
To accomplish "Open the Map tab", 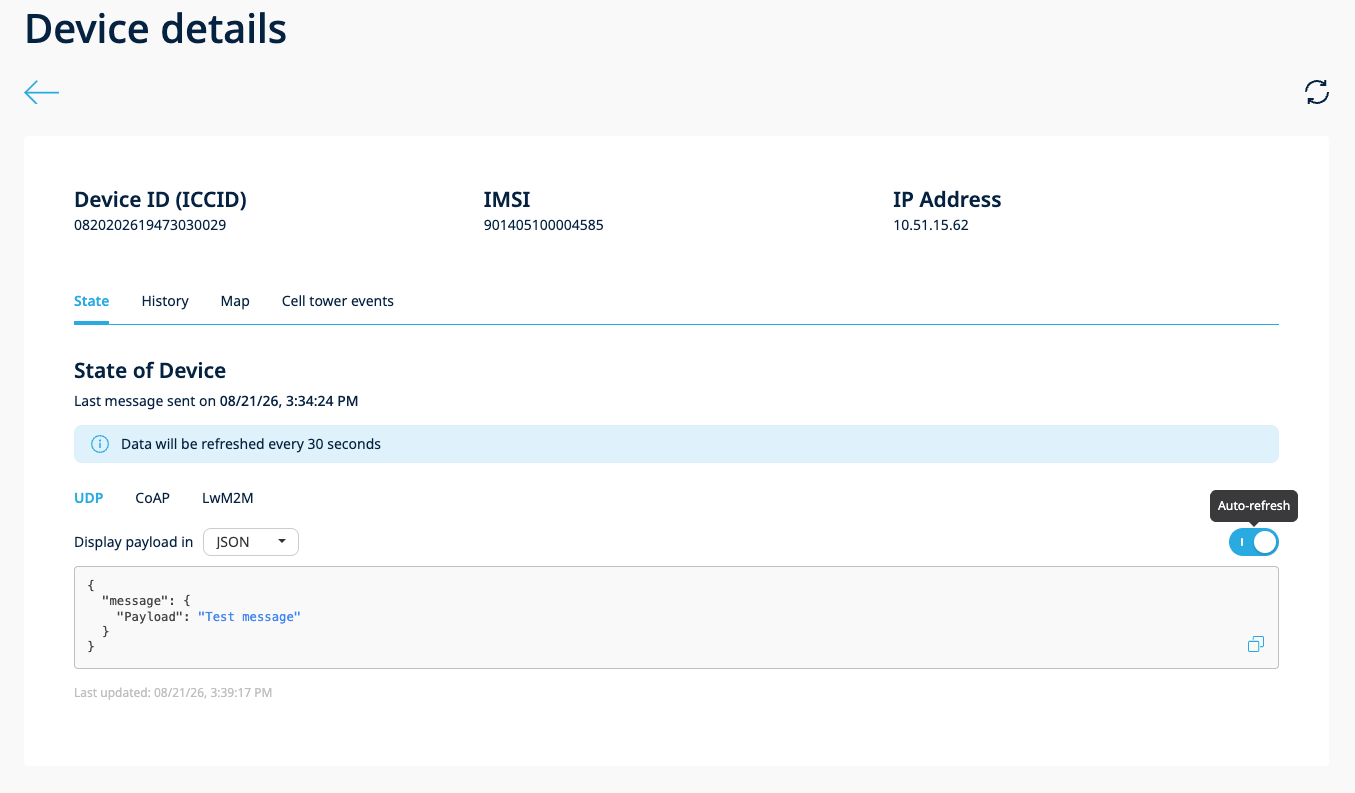I will 235,301.
